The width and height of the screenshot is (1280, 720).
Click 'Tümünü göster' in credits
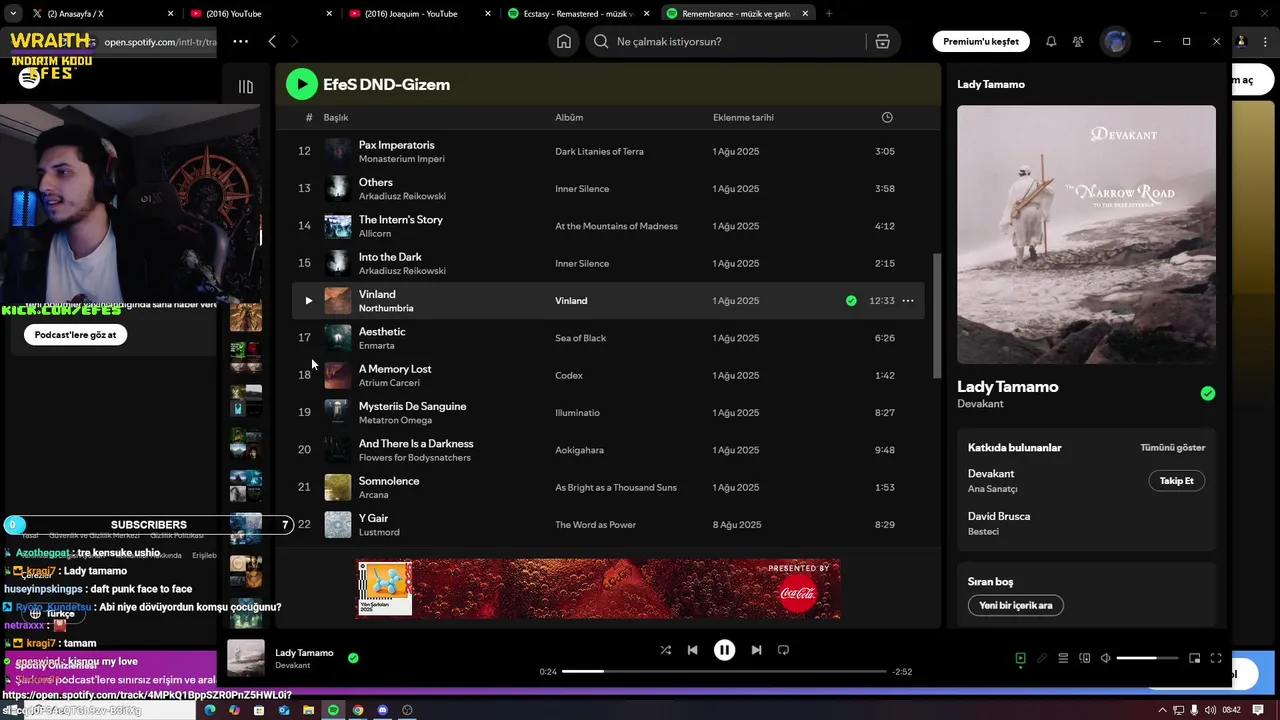pyautogui.click(x=1172, y=448)
